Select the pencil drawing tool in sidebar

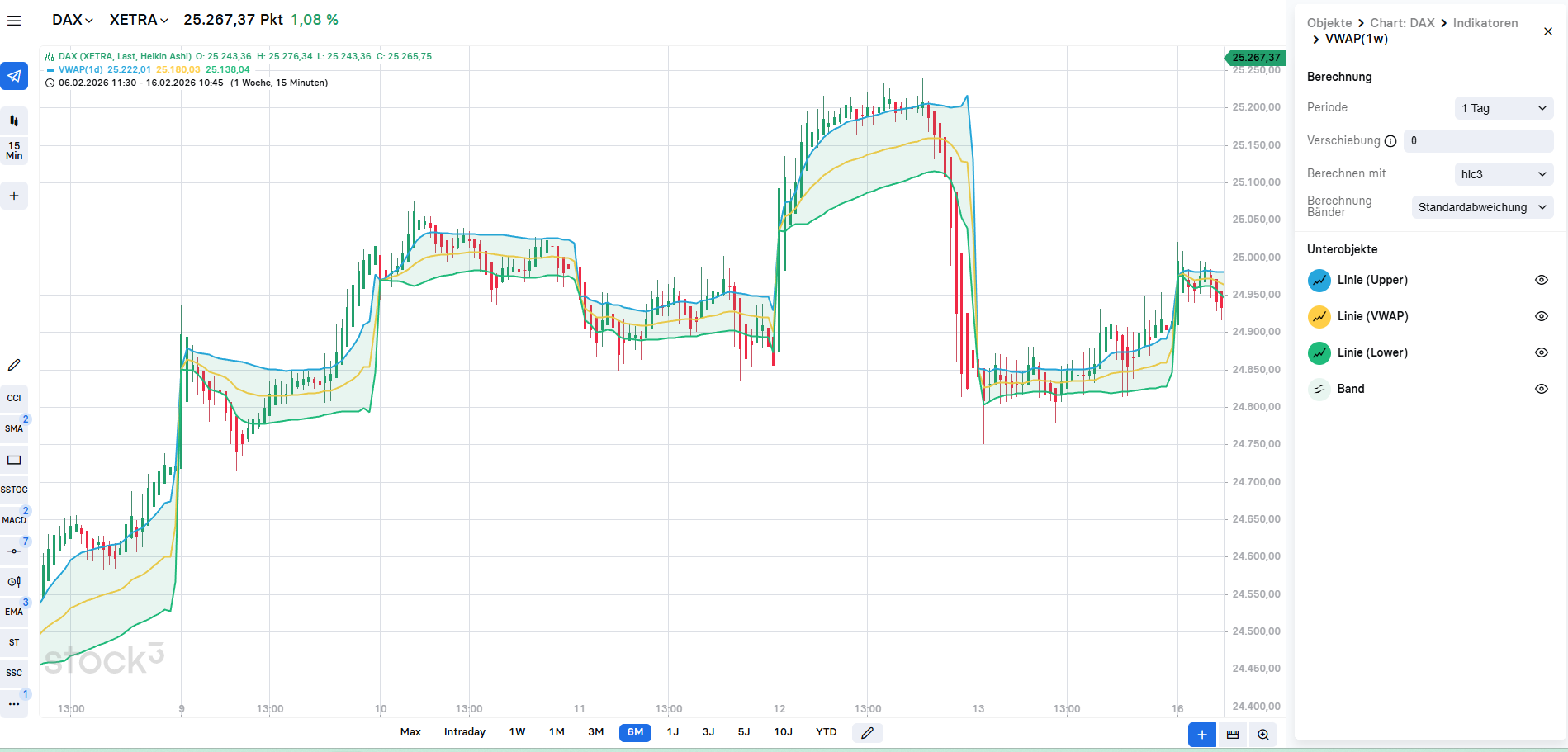coord(14,365)
